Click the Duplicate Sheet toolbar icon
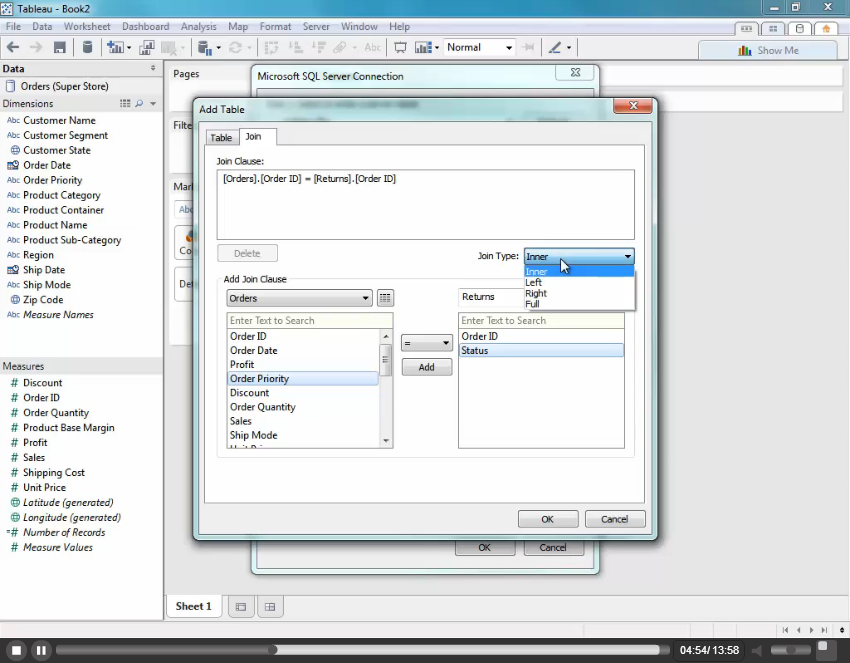 click(x=146, y=48)
